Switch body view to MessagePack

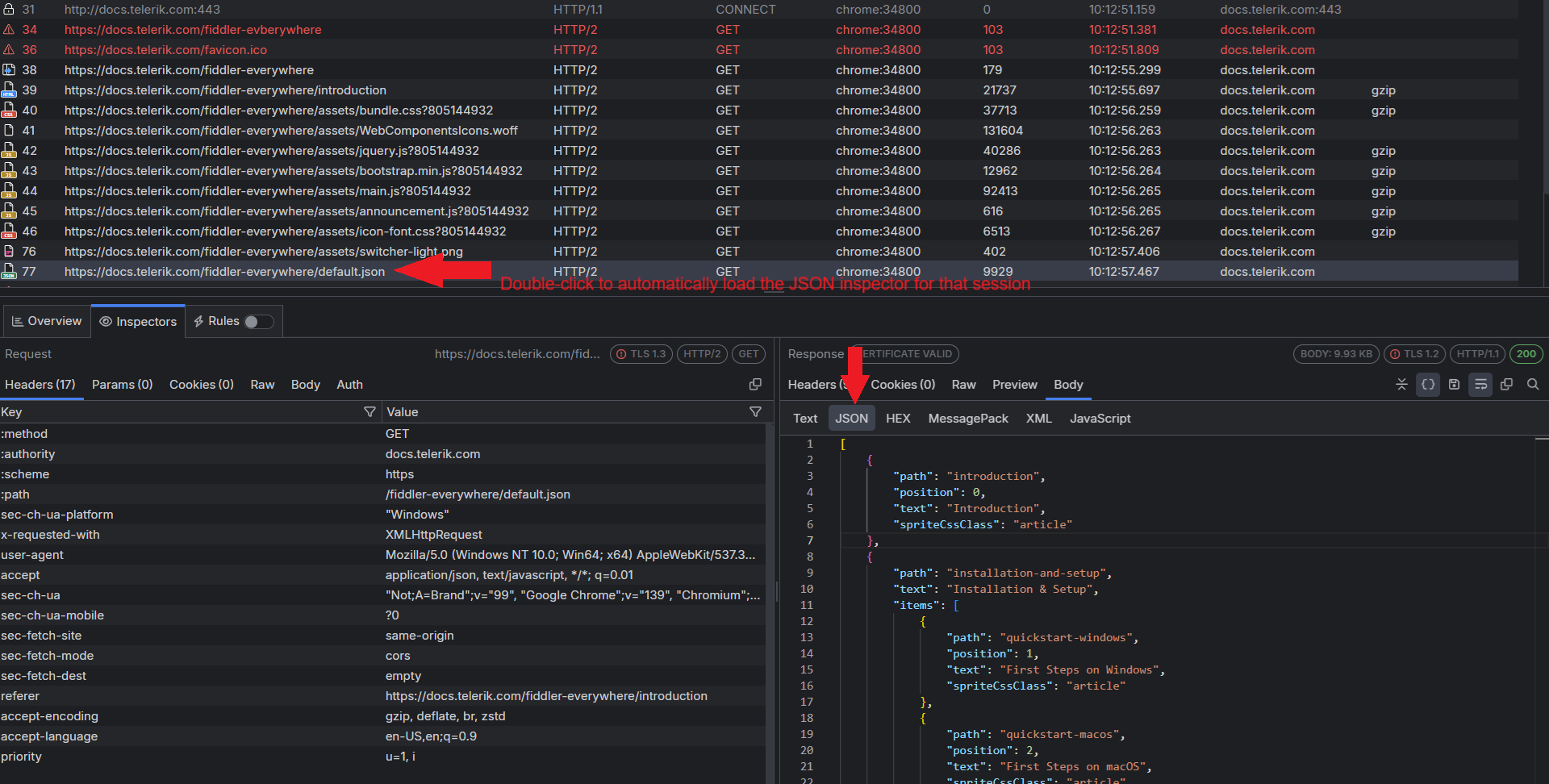click(x=968, y=419)
